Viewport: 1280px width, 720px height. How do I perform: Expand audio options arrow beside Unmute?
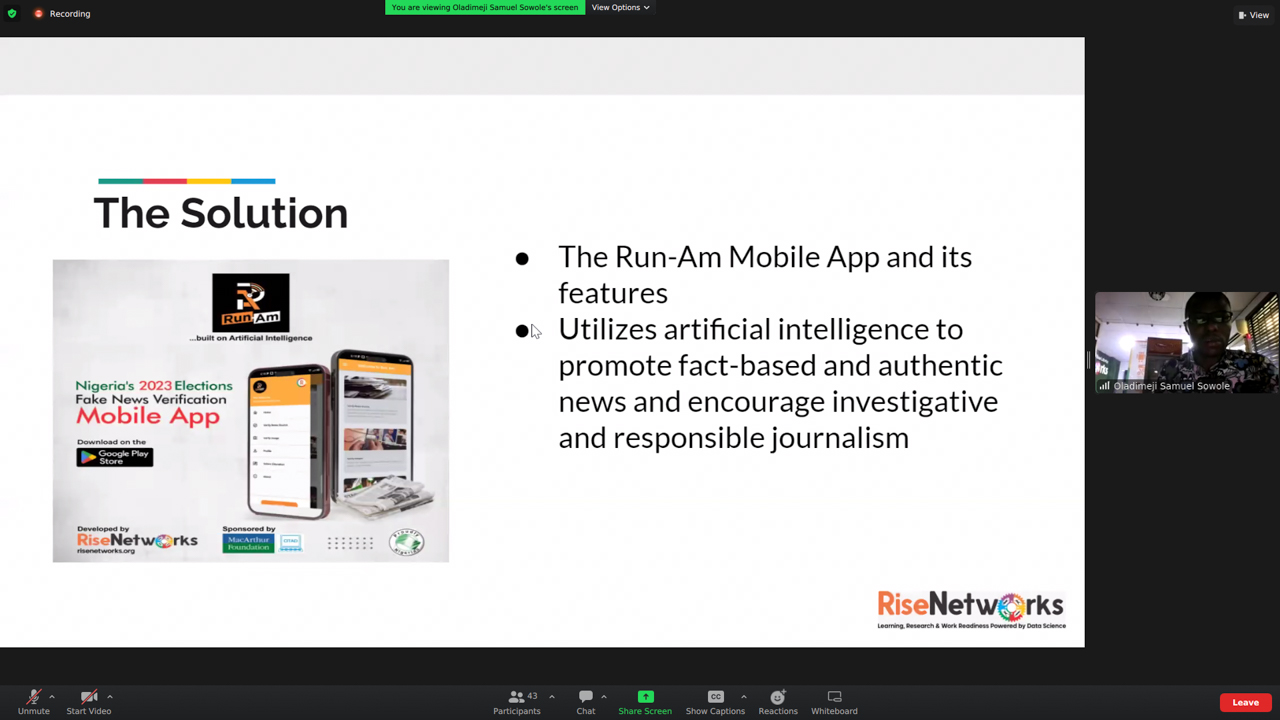pos(52,697)
